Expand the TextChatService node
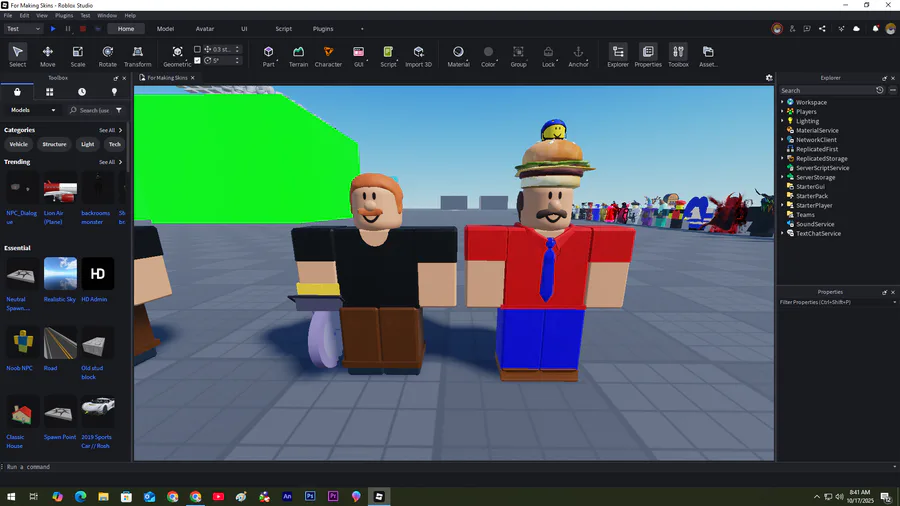Viewport: 900px width, 506px height. click(782, 233)
